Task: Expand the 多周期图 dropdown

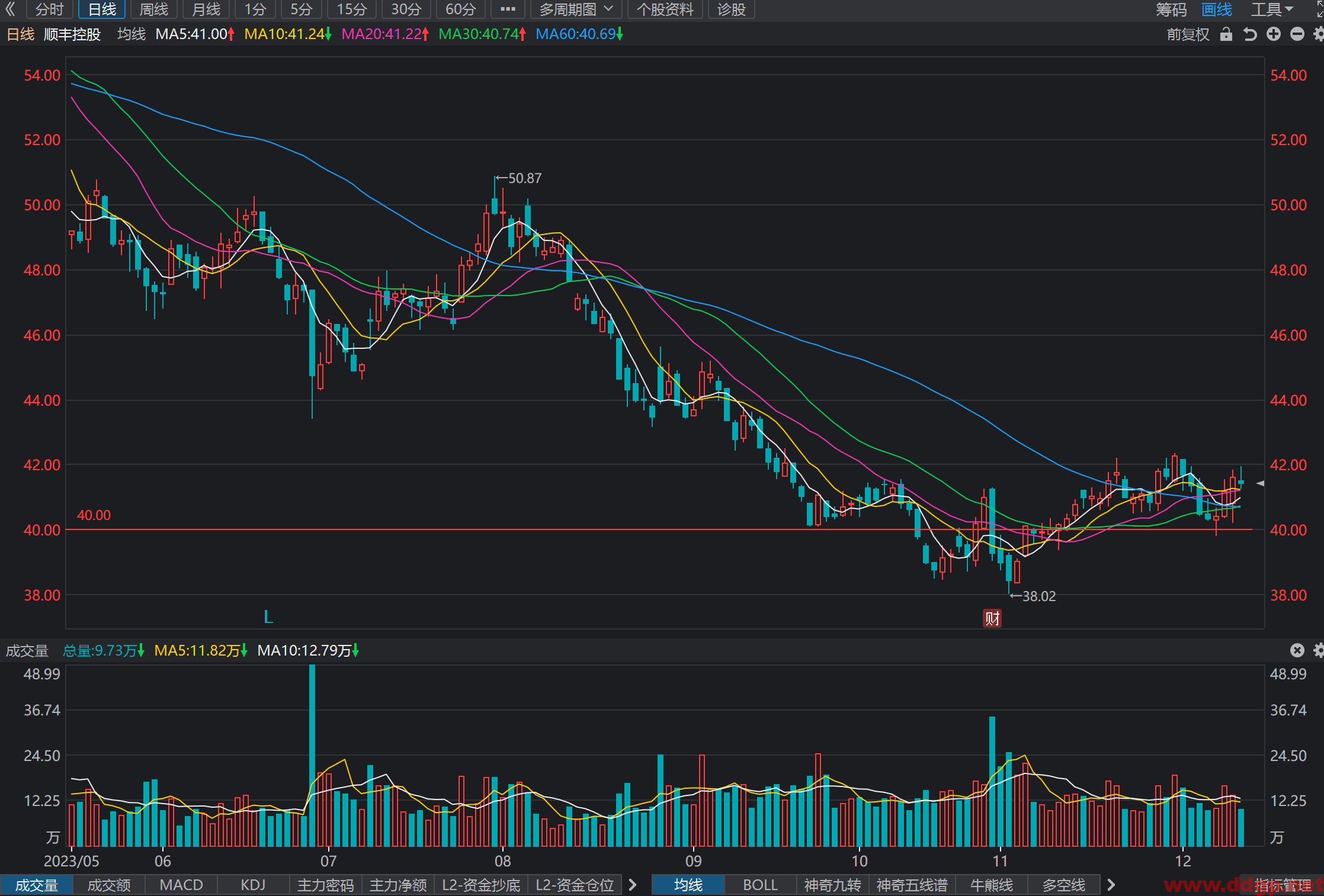Action: click(x=576, y=9)
